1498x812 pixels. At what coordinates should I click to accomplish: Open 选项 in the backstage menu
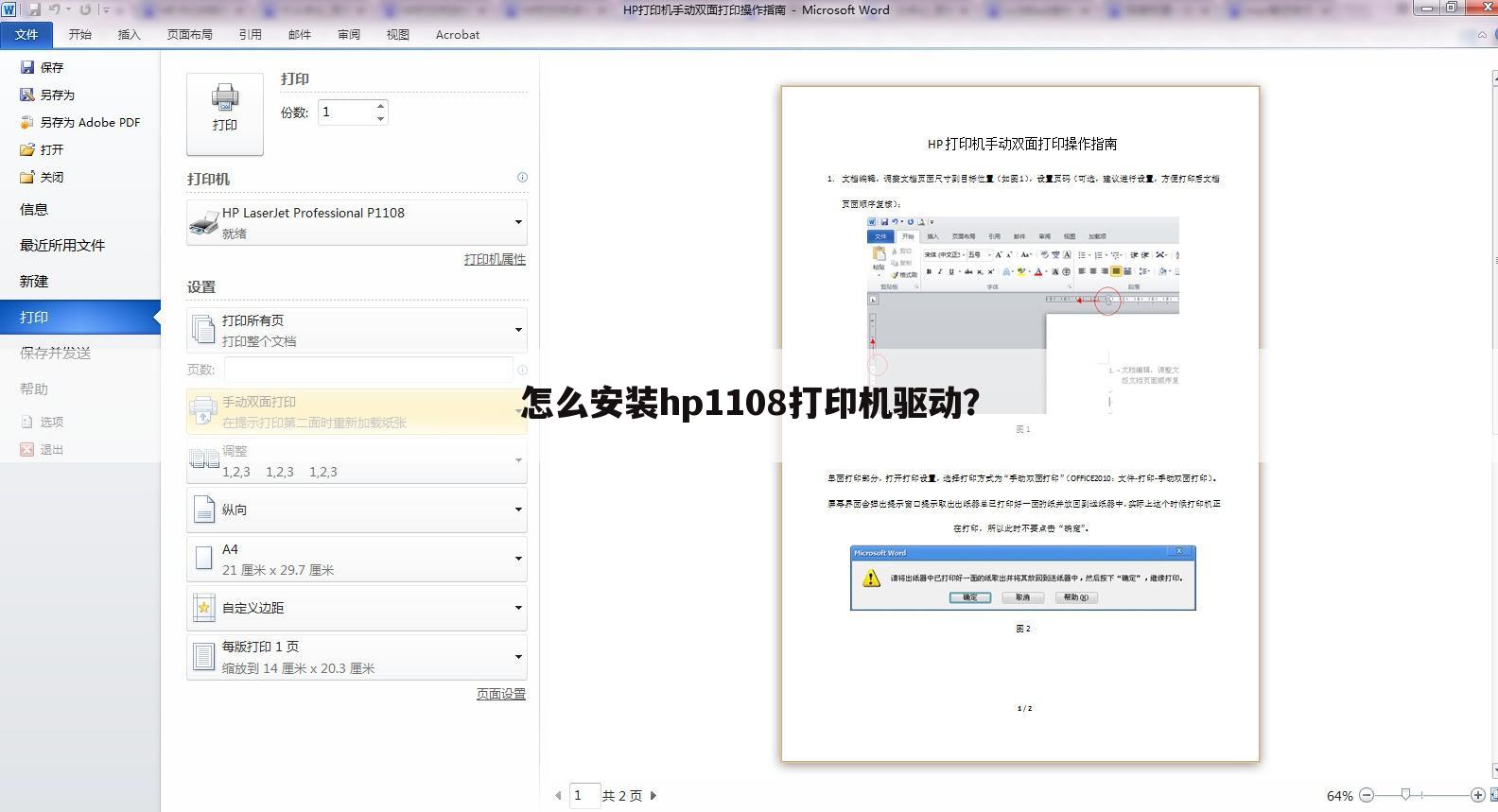pos(42,423)
